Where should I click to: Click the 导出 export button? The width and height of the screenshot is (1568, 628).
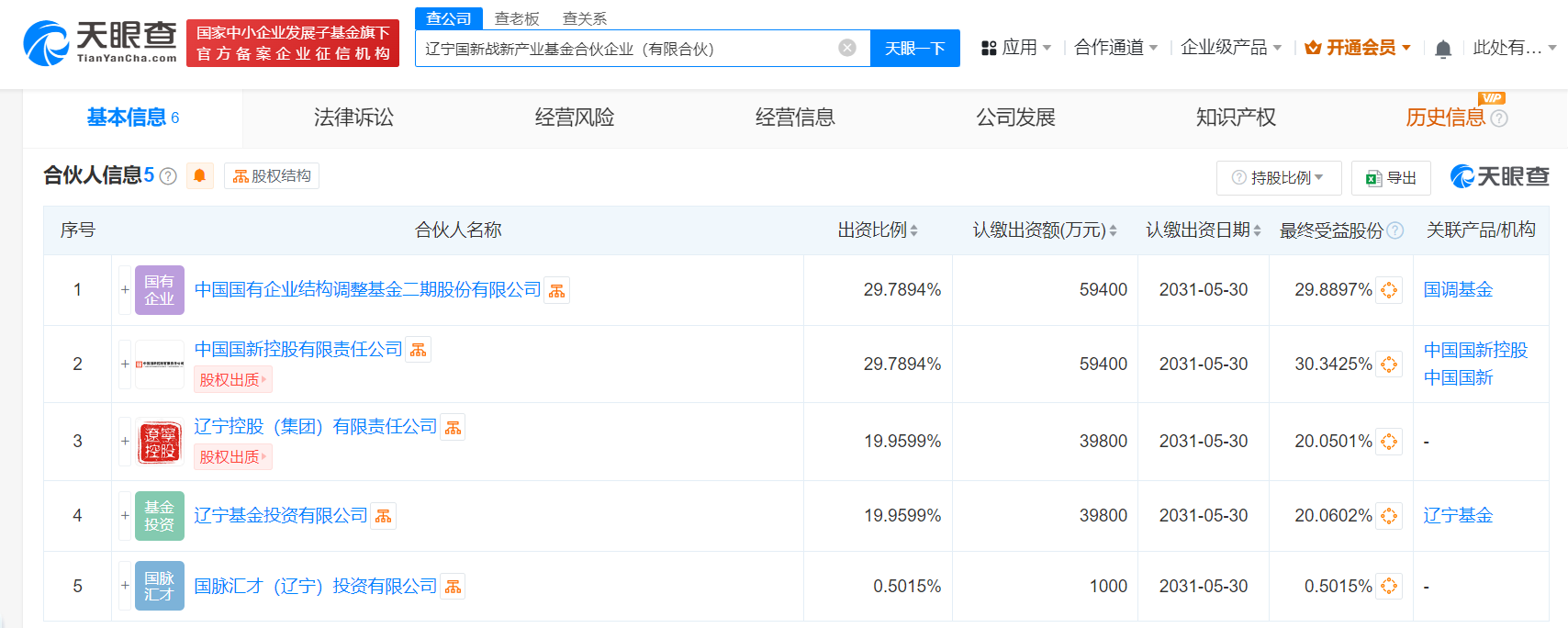click(x=1391, y=178)
